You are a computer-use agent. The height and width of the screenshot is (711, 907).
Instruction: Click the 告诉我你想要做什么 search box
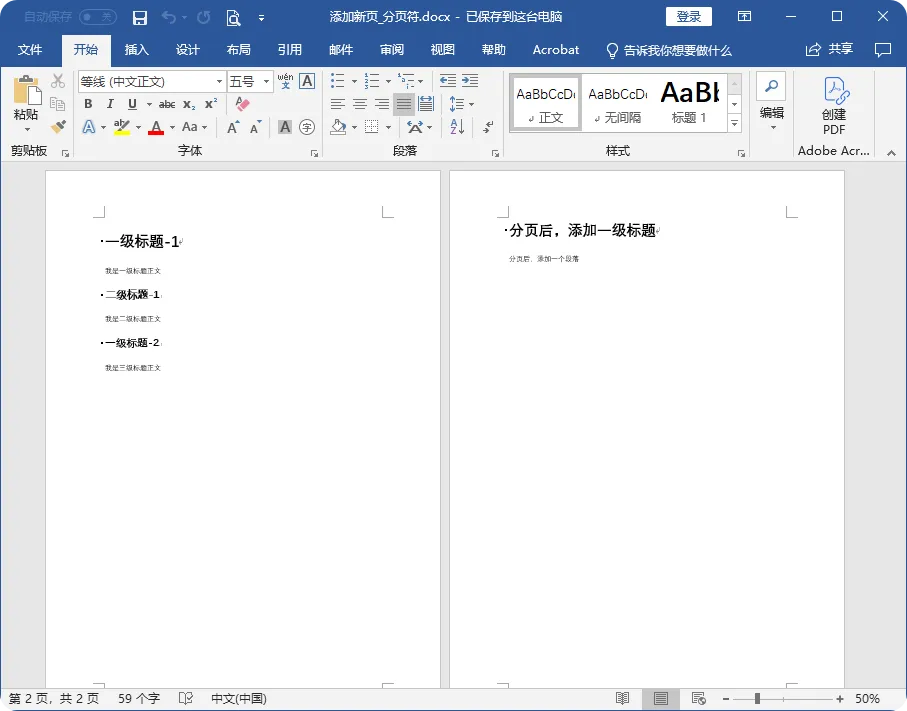point(669,50)
